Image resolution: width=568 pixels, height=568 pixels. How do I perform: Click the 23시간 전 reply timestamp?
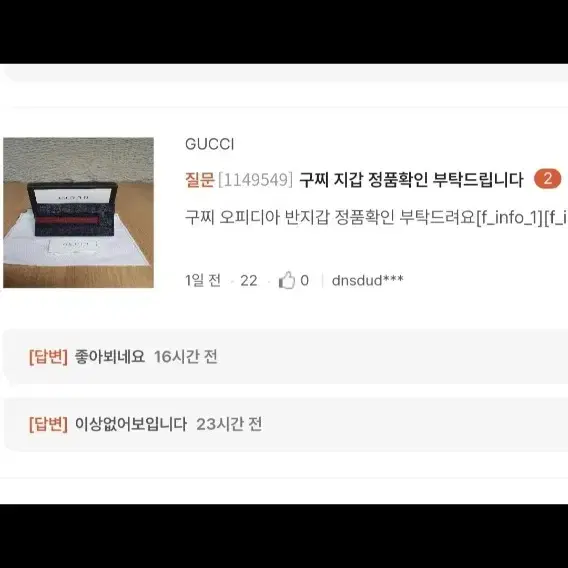coord(229,424)
